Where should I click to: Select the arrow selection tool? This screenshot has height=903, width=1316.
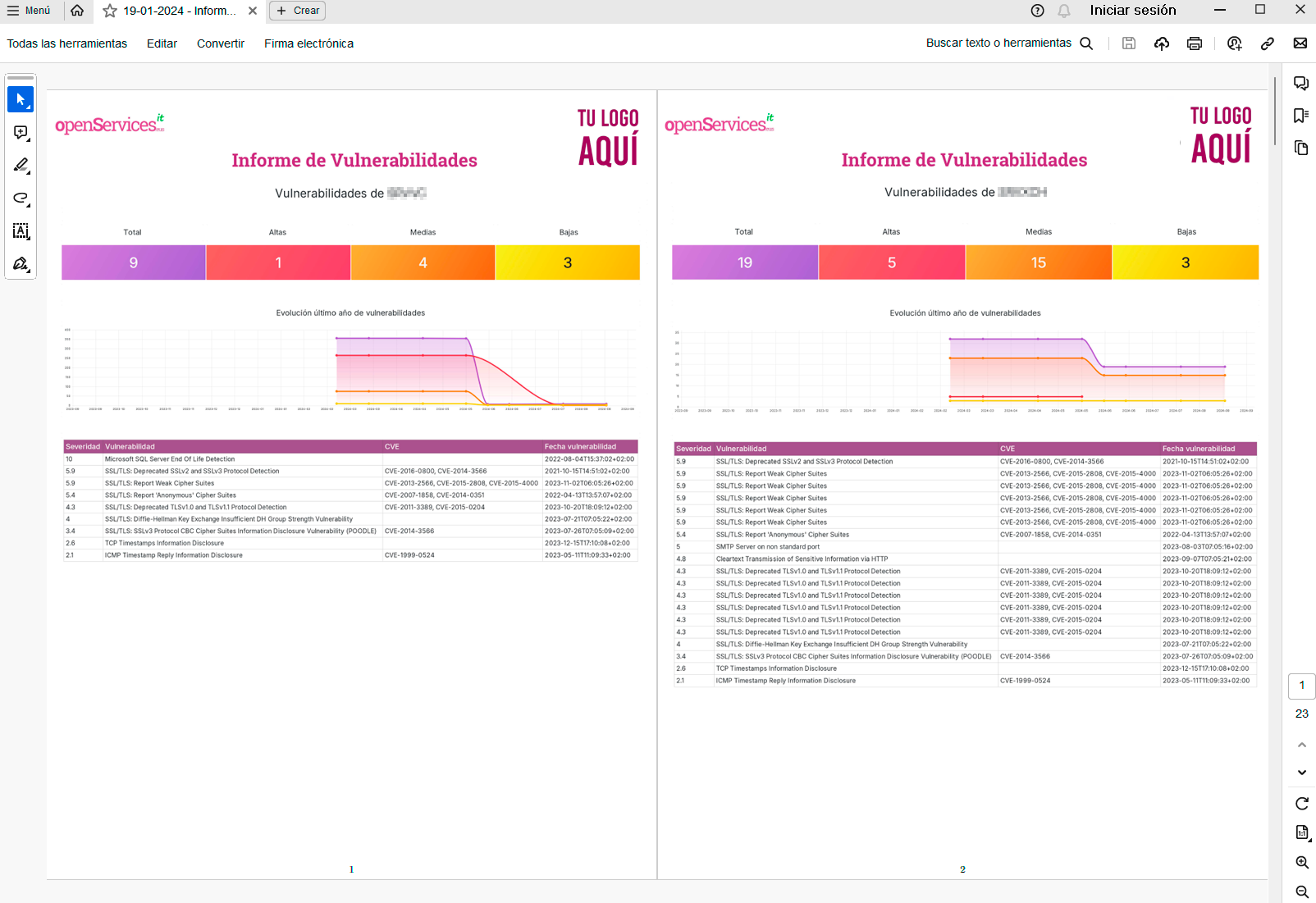(21, 99)
